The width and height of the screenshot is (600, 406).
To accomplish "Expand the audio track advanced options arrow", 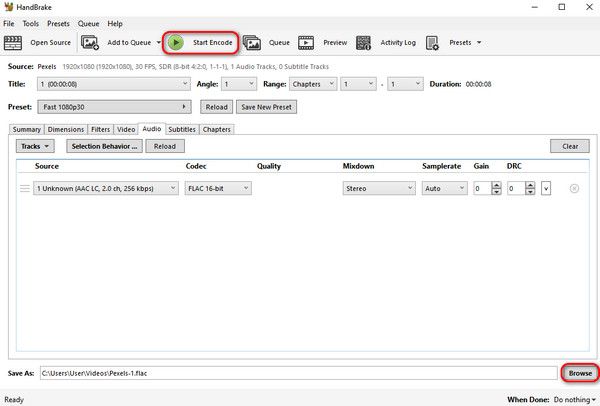I will pyautogui.click(x=546, y=188).
